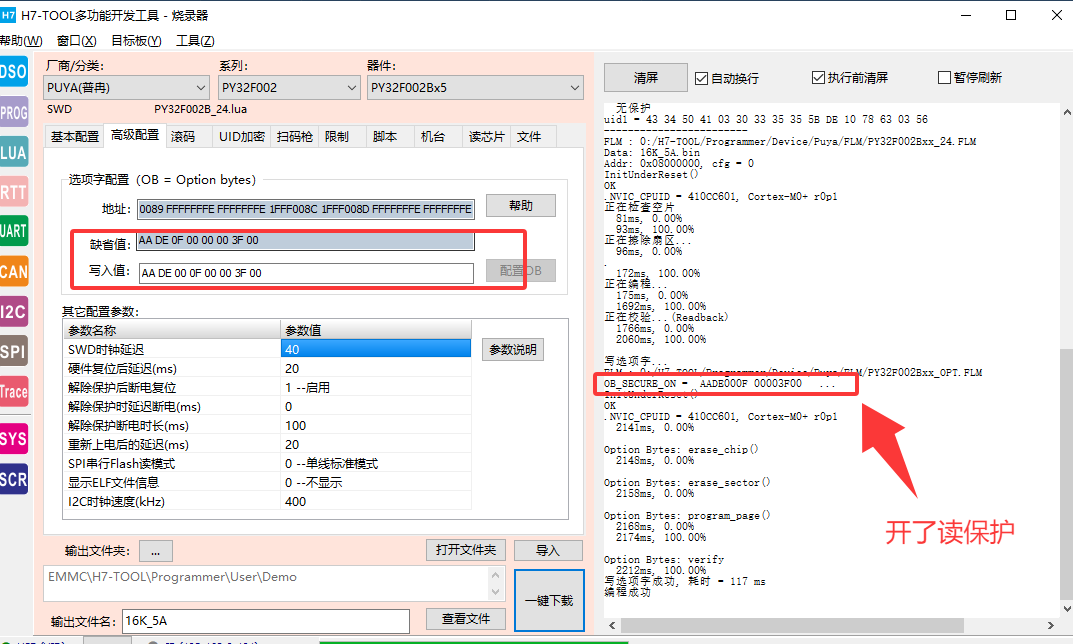The image size is (1073, 644).
Task: Open the LUA sidebar icon
Action: point(13,153)
